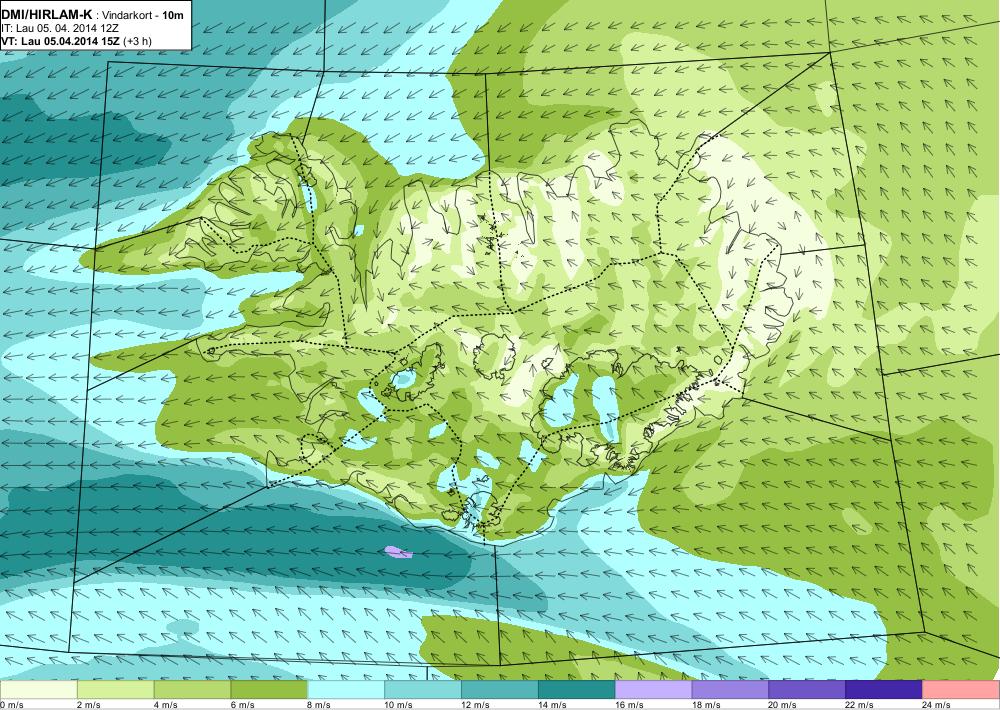Click the dark teal 14 m/s legend swatch
Viewport: 1000px width, 710px height.
pyautogui.click(x=577, y=690)
